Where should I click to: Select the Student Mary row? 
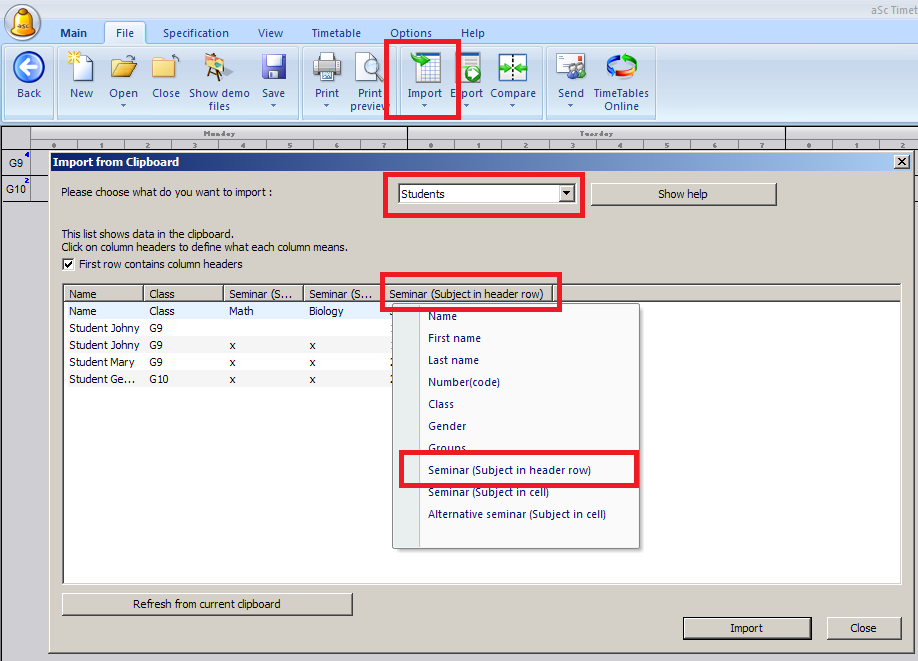pos(102,362)
